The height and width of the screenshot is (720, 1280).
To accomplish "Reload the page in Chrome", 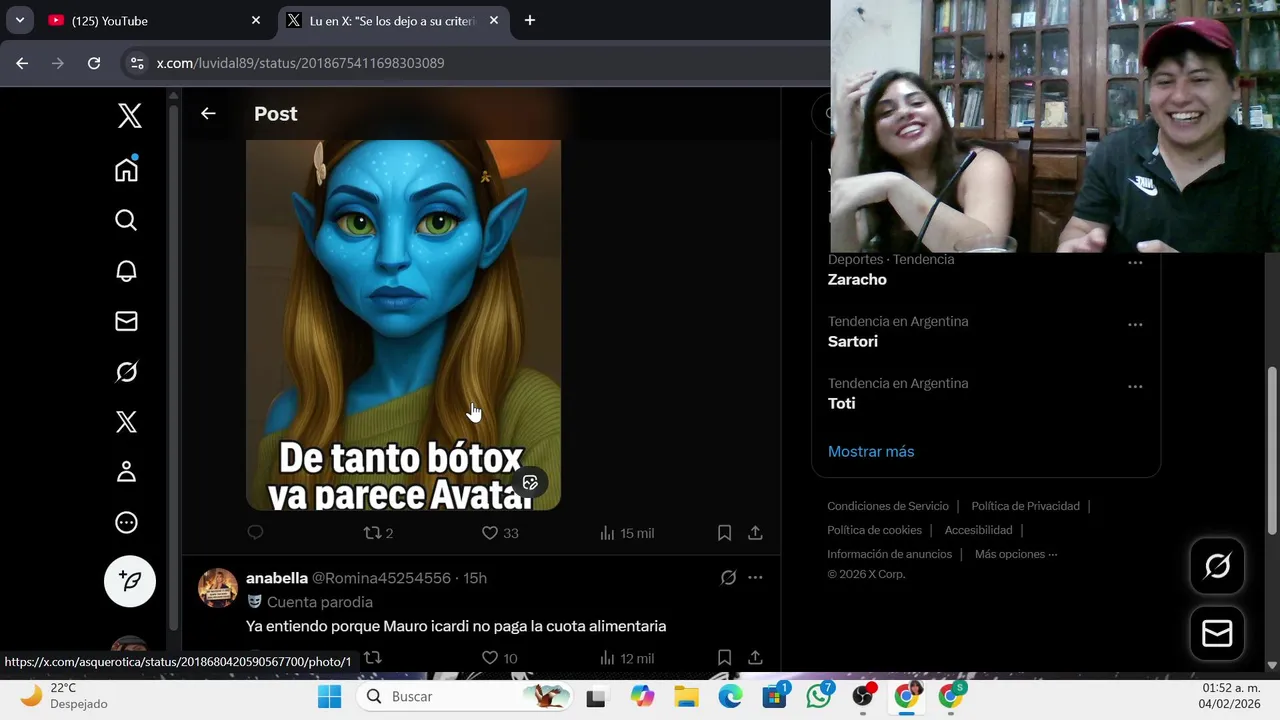I will click(x=94, y=63).
